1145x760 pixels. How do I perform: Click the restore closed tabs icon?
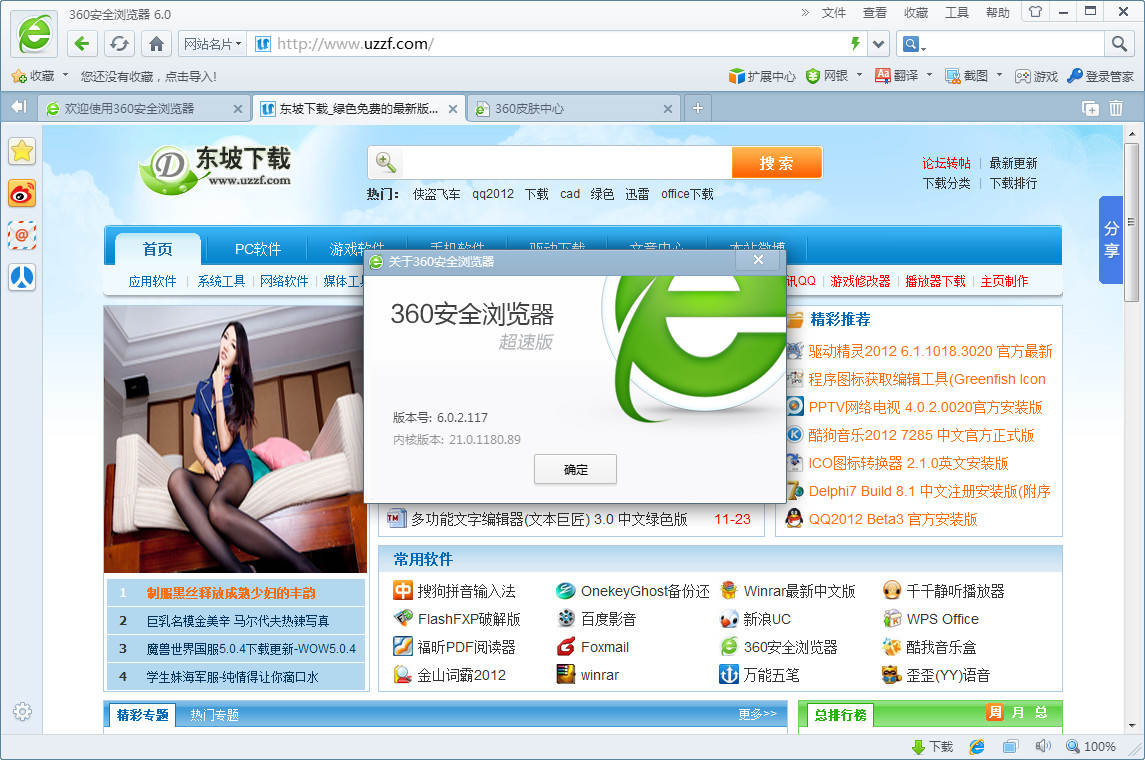tap(1090, 108)
